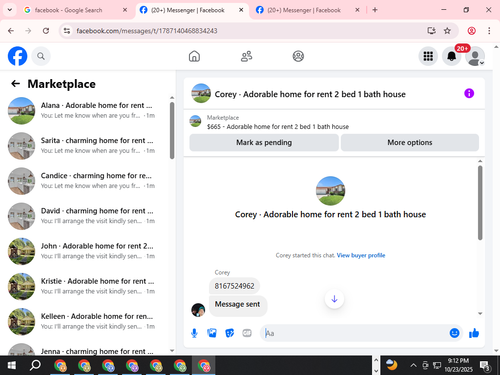Open the Groups icon in top navigation
Screen dimensions: 500x375
[298, 56]
